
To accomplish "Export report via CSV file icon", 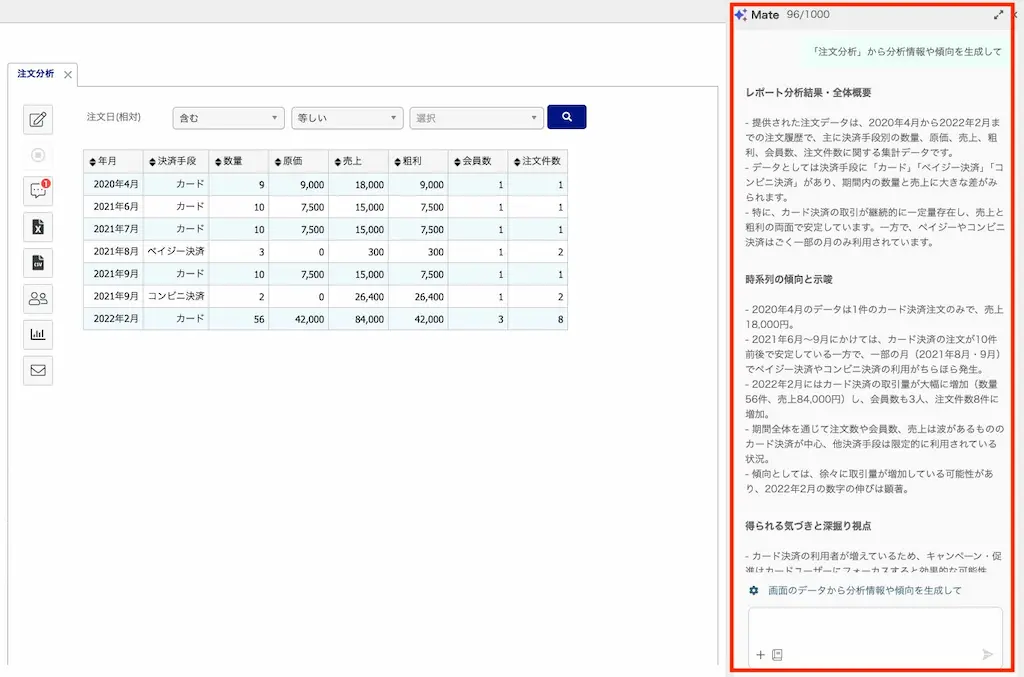I will pos(38,262).
